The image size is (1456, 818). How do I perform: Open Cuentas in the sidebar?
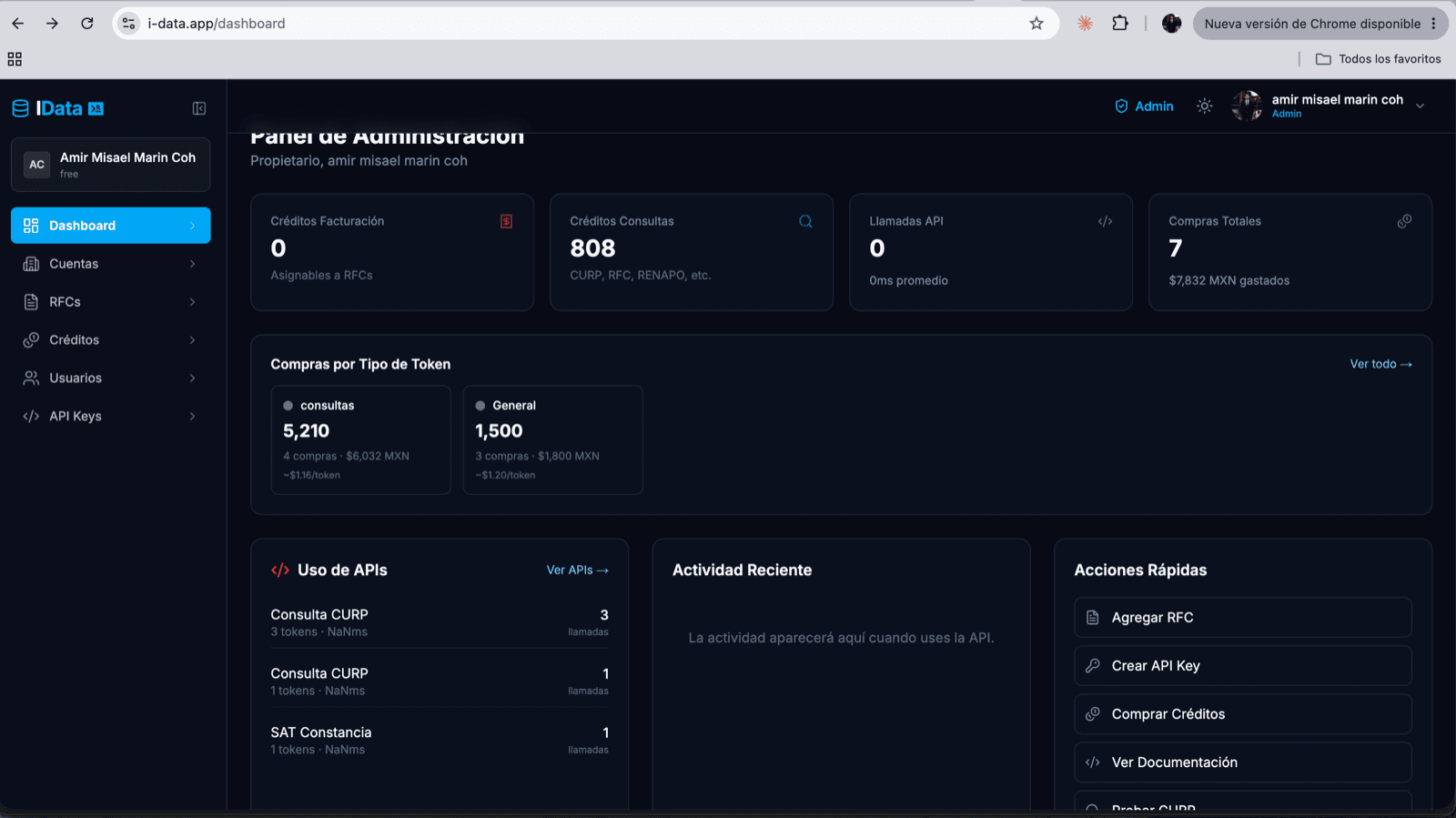coord(111,264)
